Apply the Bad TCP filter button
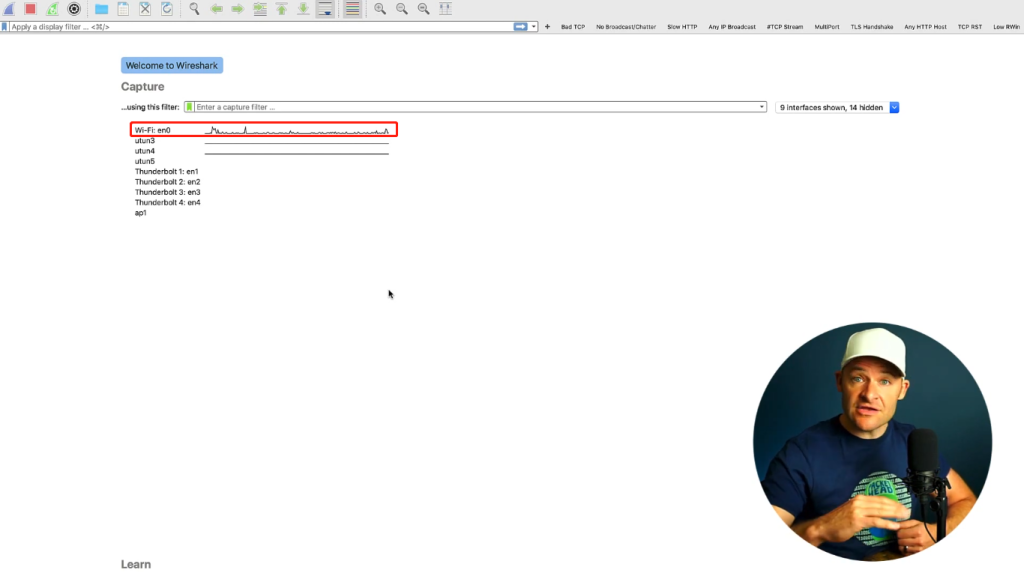Viewport: 1024px width, 573px height. point(573,27)
